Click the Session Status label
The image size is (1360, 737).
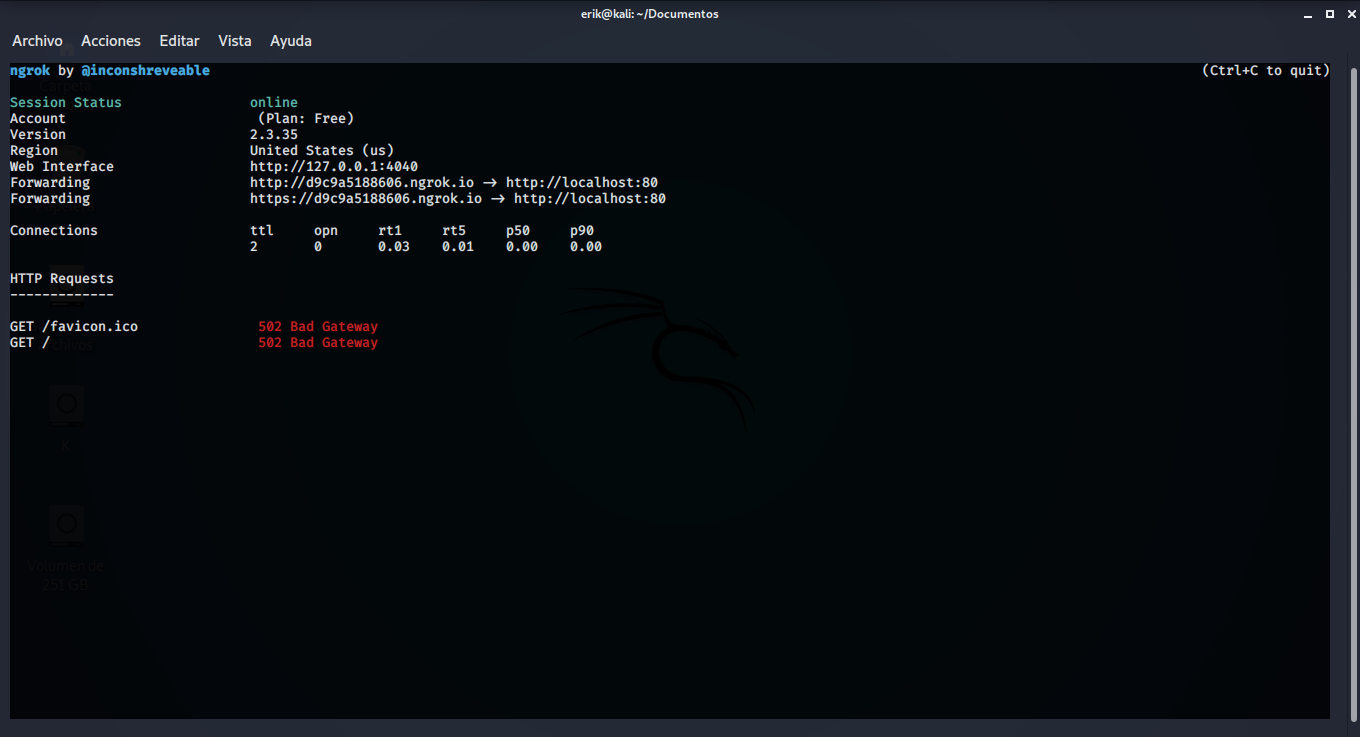coord(66,103)
